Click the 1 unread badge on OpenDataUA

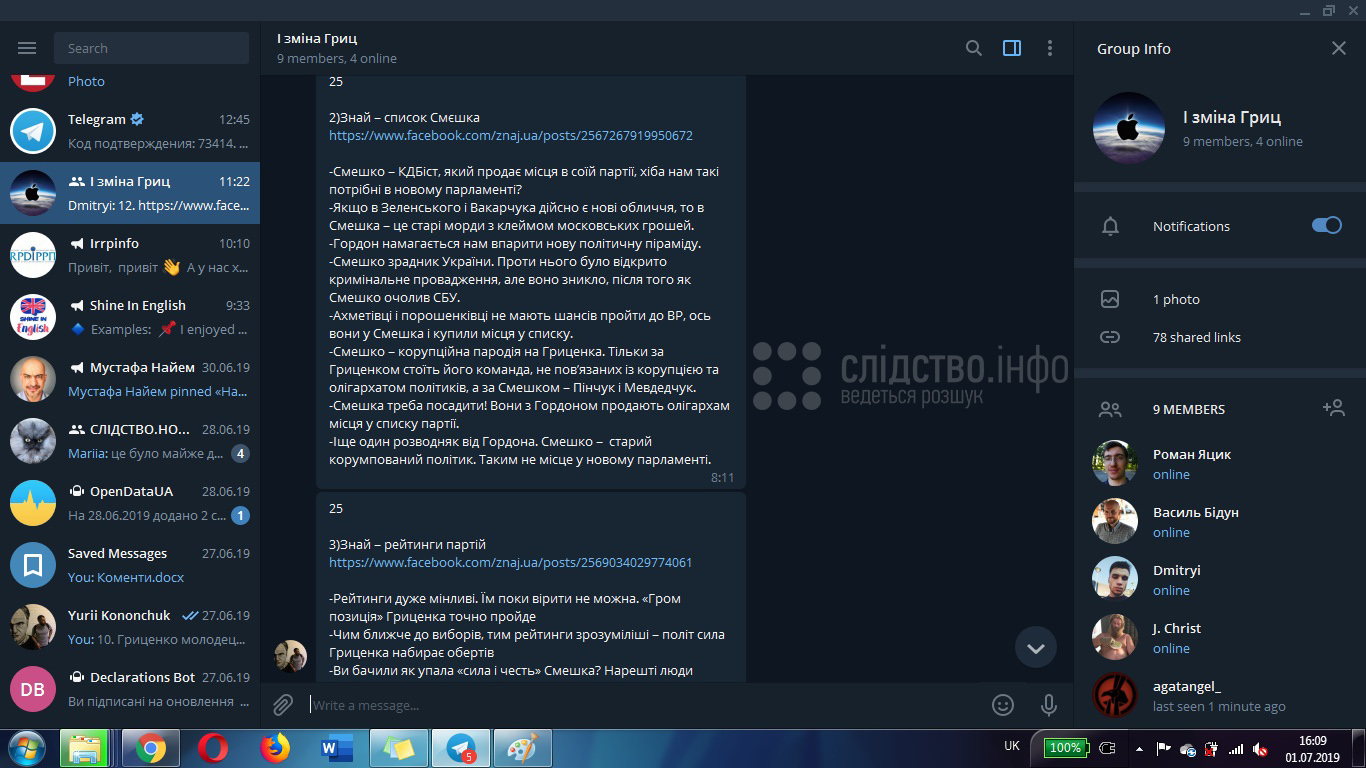click(x=240, y=516)
